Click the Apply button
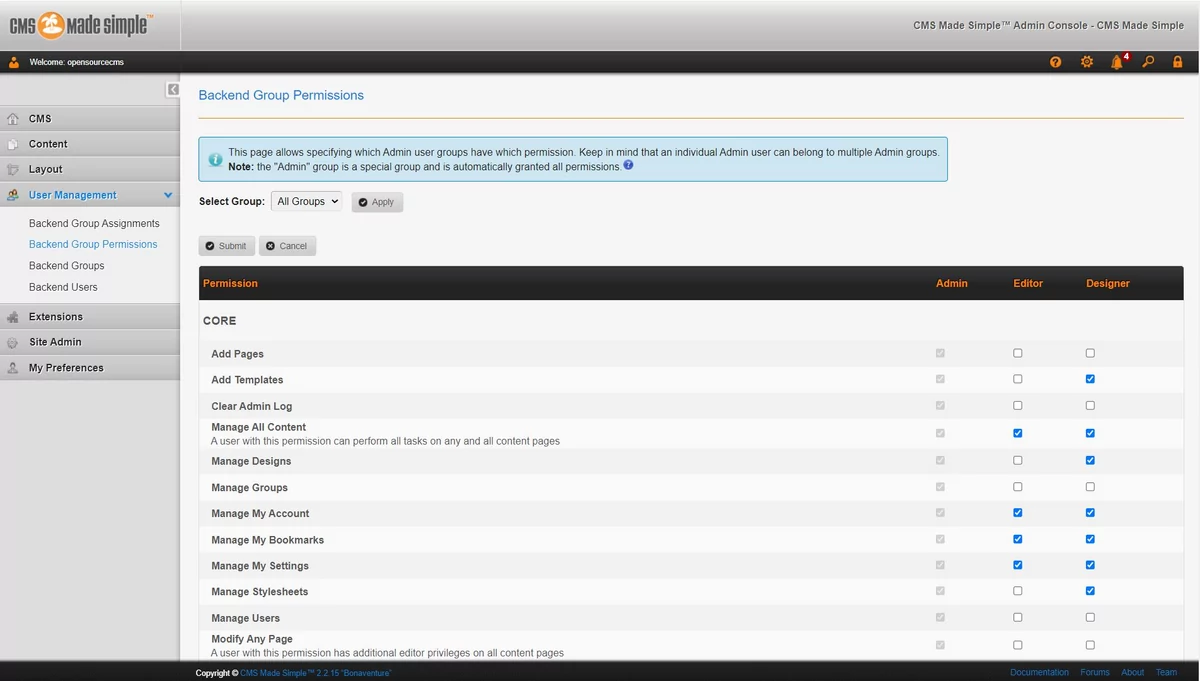Screen dimensions: 1200x681 tap(377, 202)
